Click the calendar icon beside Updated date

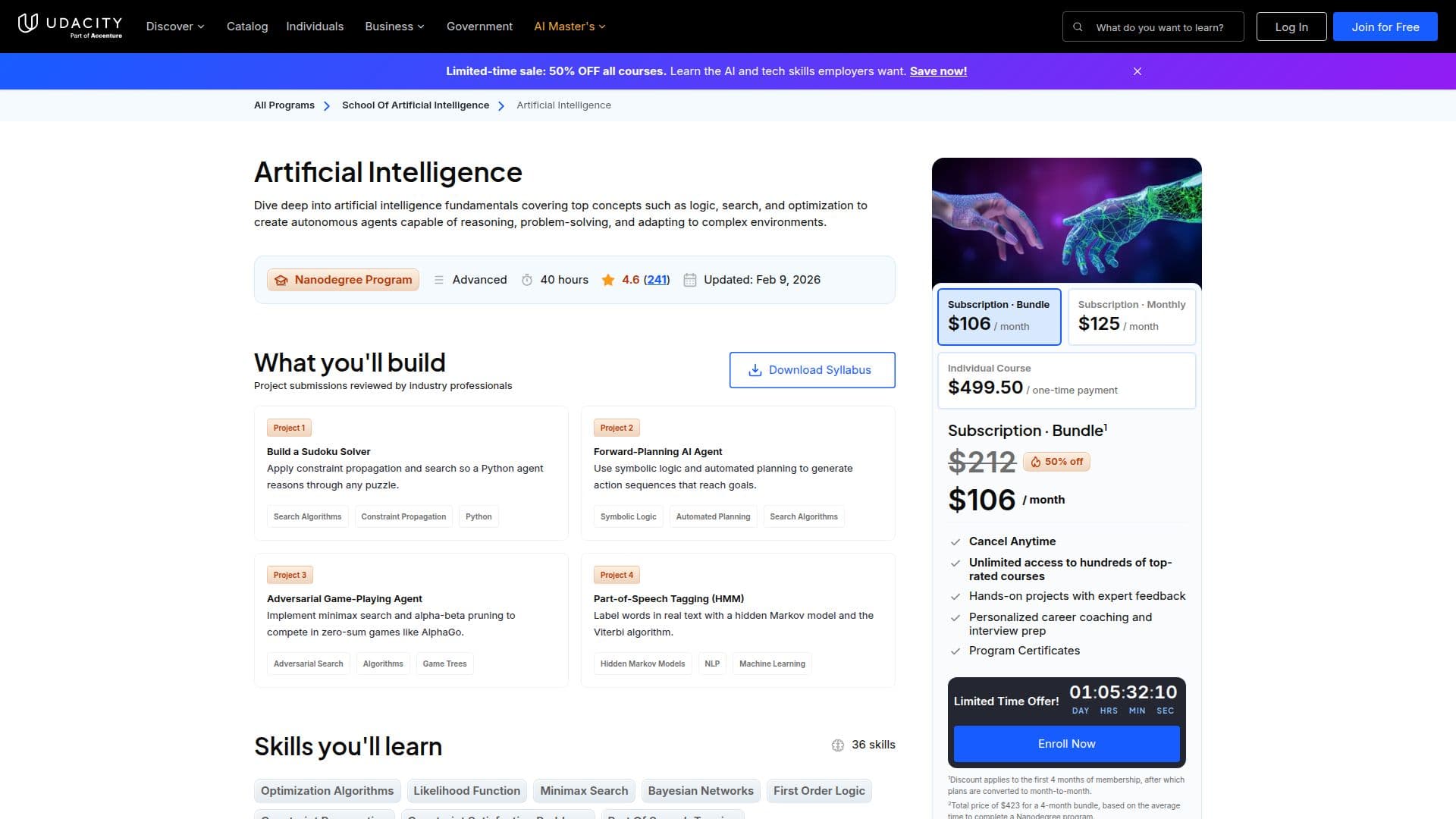[689, 280]
